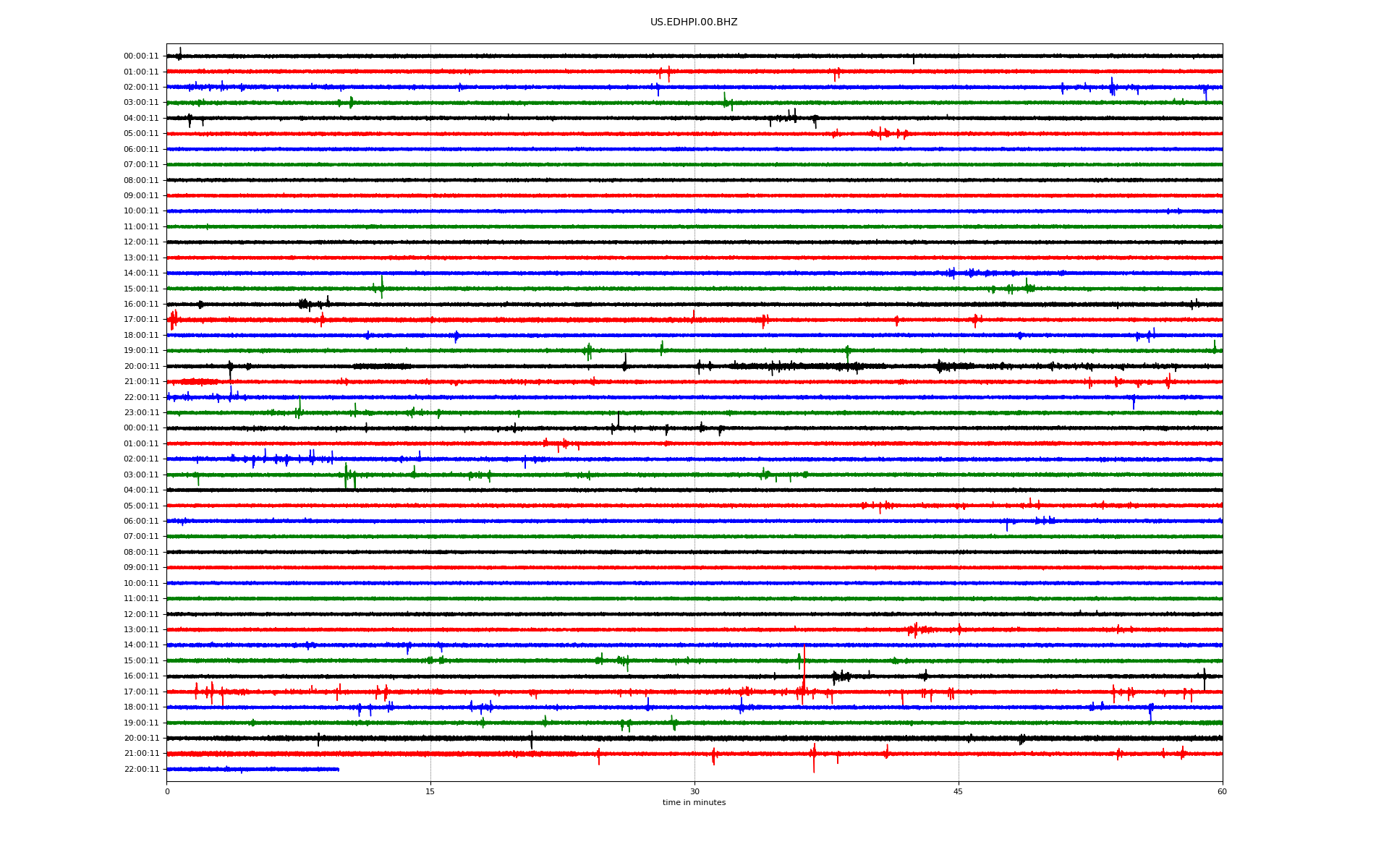The height and width of the screenshot is (868, 1389).
Task: Select 22:00:11 label beside the truncated final trace
Action: click(141, 770)
